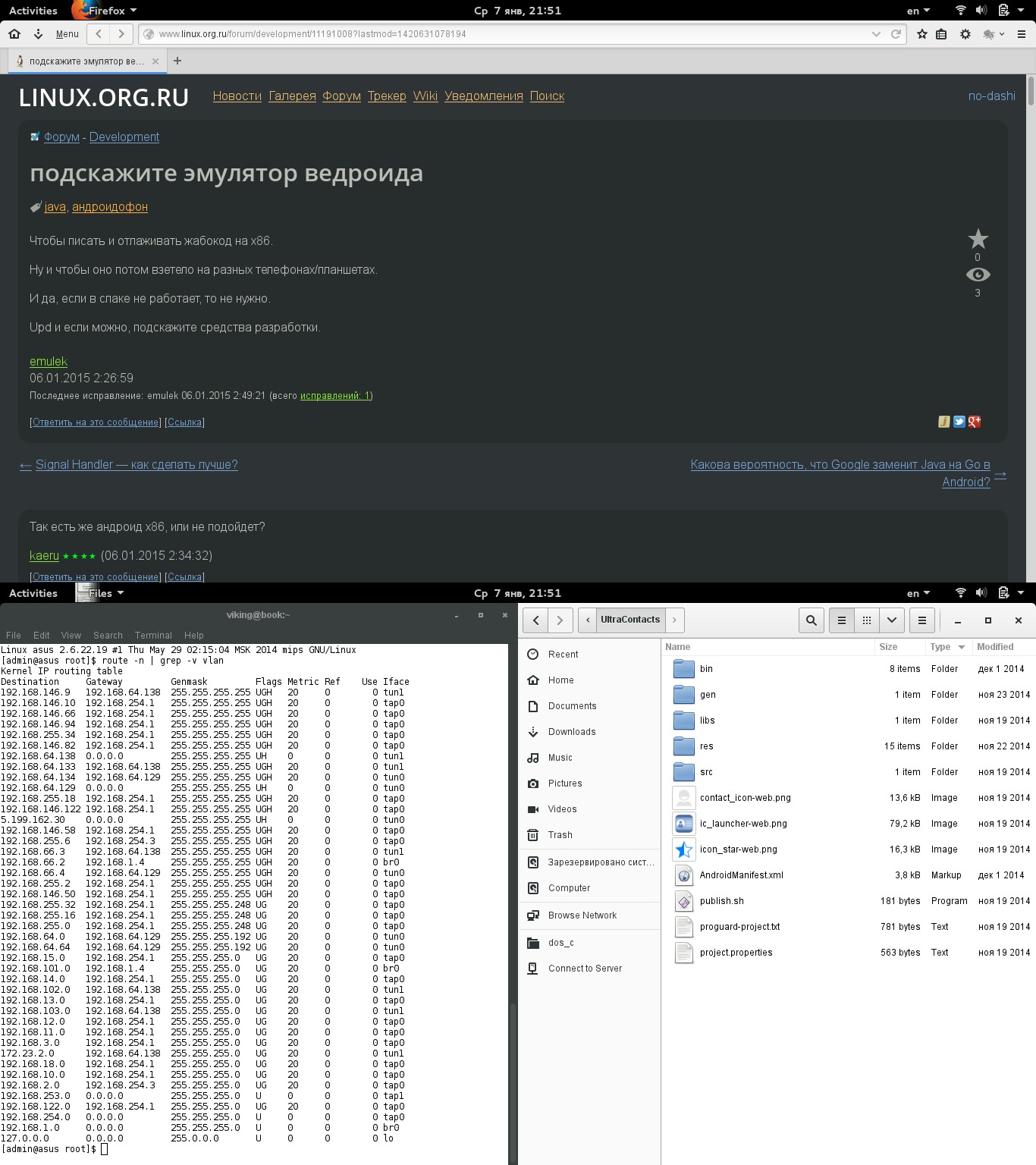Screen dimensions: 1036x1165
Task: Select AndroidManifest.xml file
Action: 848,875
